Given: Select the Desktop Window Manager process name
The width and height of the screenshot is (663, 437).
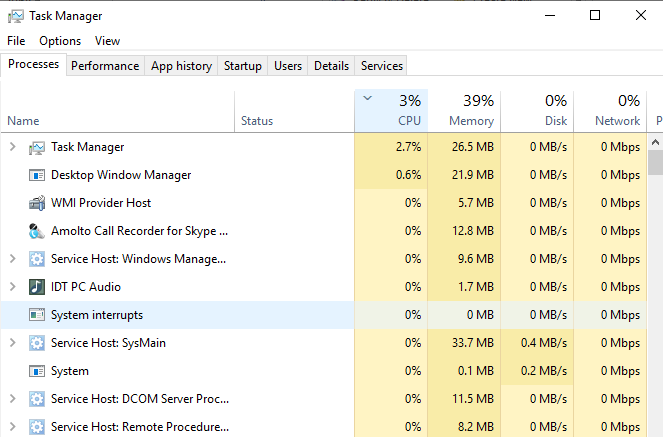Looking at the screenshot, I should pyautogui.click(x=121, y=175).
